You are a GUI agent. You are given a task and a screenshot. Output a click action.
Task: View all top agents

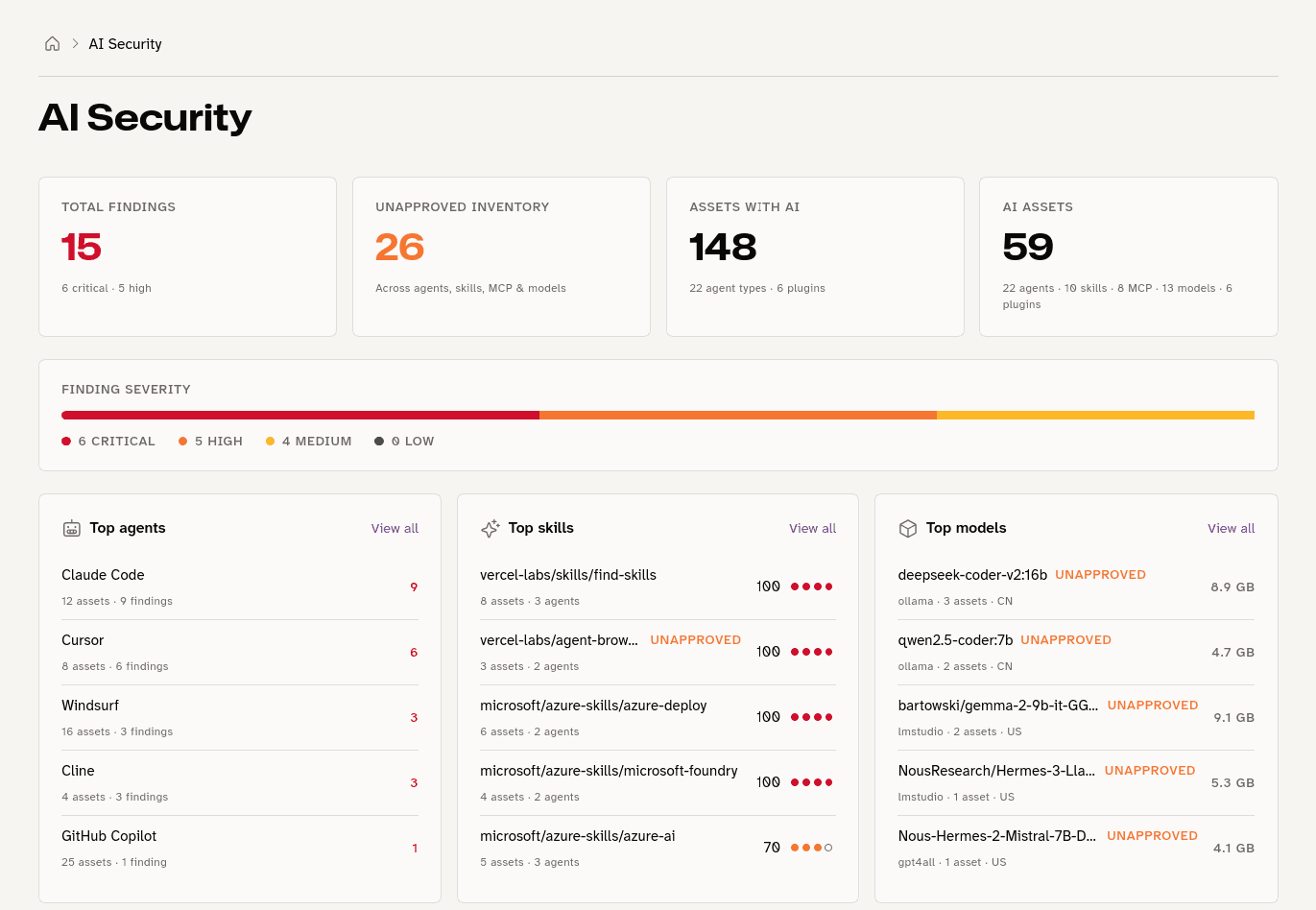coord(395,529)
